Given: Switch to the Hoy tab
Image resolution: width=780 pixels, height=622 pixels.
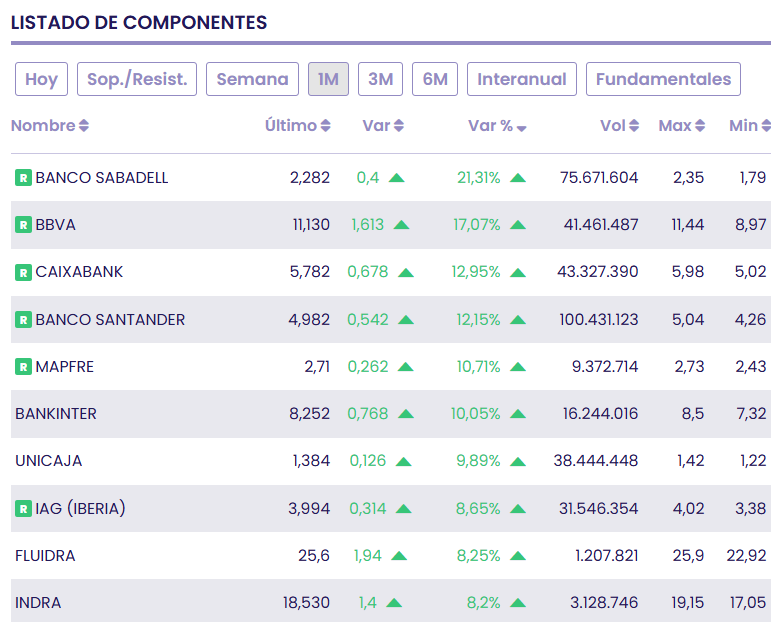Looking at the screenshot, I should point(41,79).
